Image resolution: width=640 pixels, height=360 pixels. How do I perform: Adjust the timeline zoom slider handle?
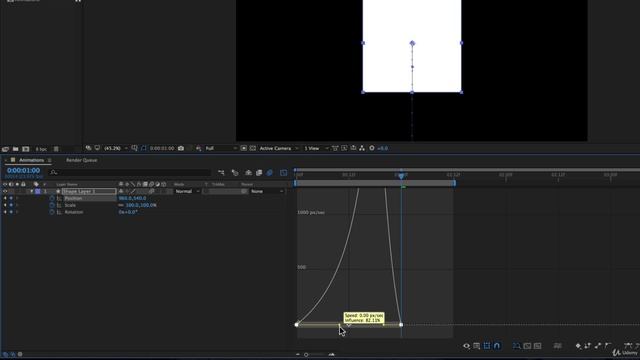(x=306, y=355)
